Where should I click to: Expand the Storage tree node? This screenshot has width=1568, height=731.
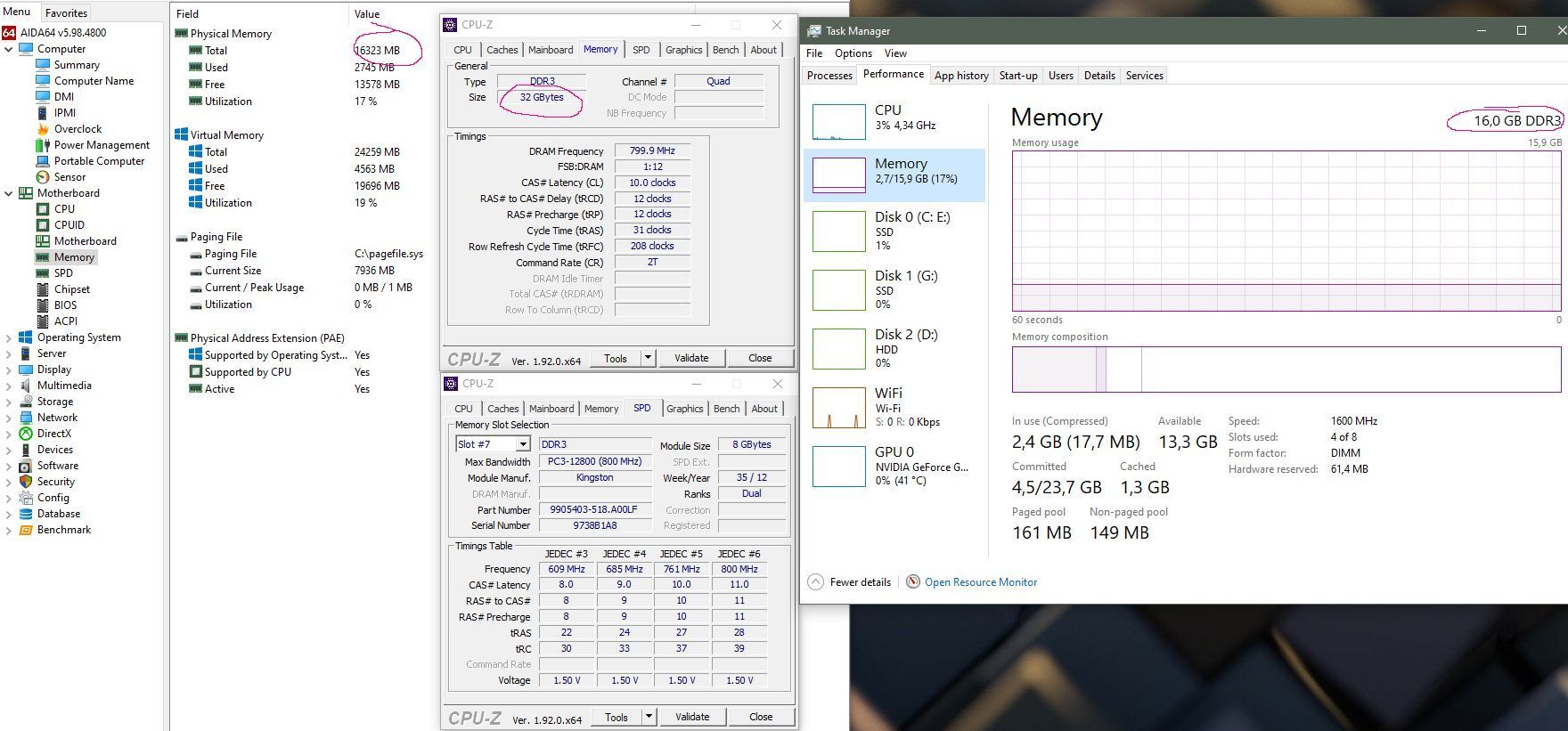click(9, 402)
